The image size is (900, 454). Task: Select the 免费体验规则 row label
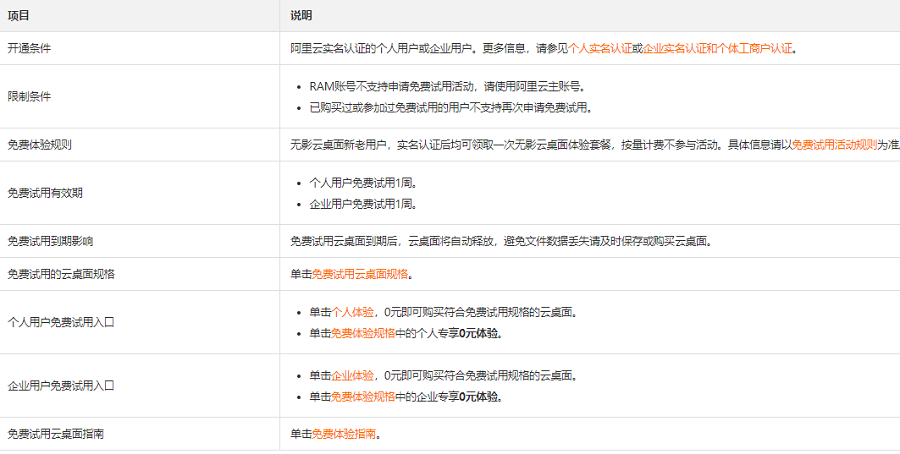point(40,145)
